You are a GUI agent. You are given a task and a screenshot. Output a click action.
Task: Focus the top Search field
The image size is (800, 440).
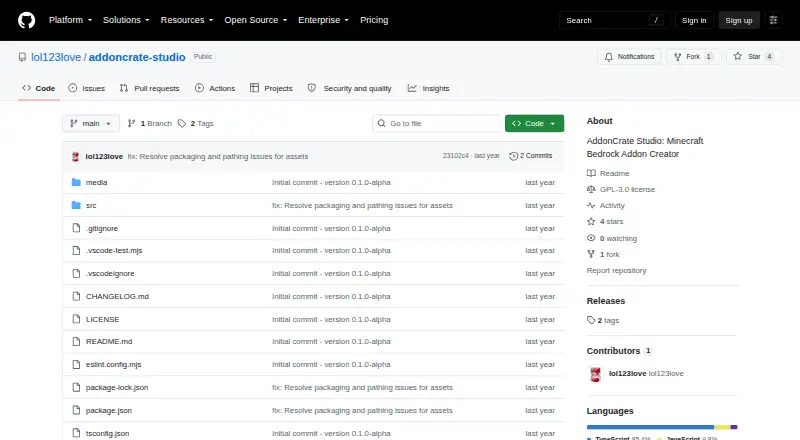pos(614,20)
